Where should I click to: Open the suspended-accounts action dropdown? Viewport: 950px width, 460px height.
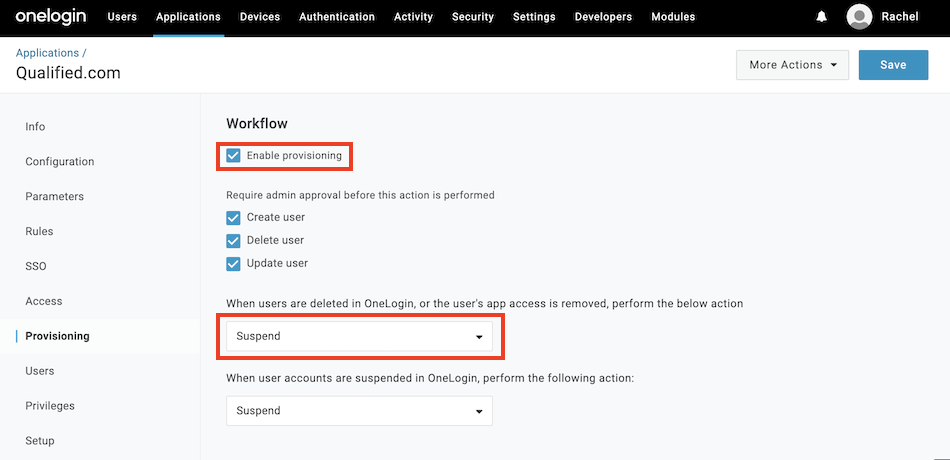tap(359, 411)
